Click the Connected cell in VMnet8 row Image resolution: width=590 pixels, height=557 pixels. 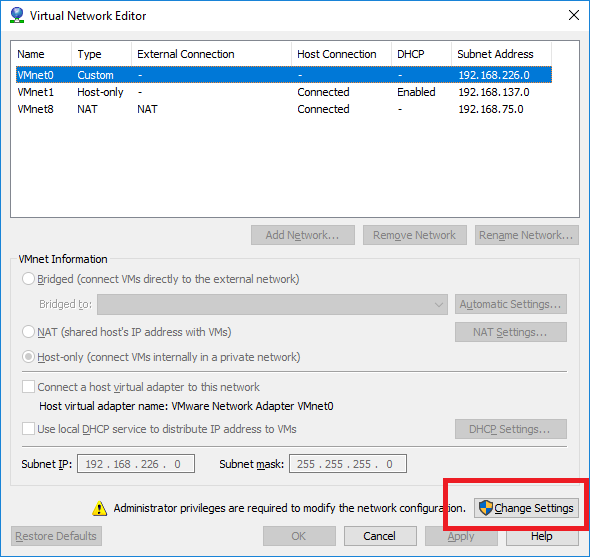point(323,109)
